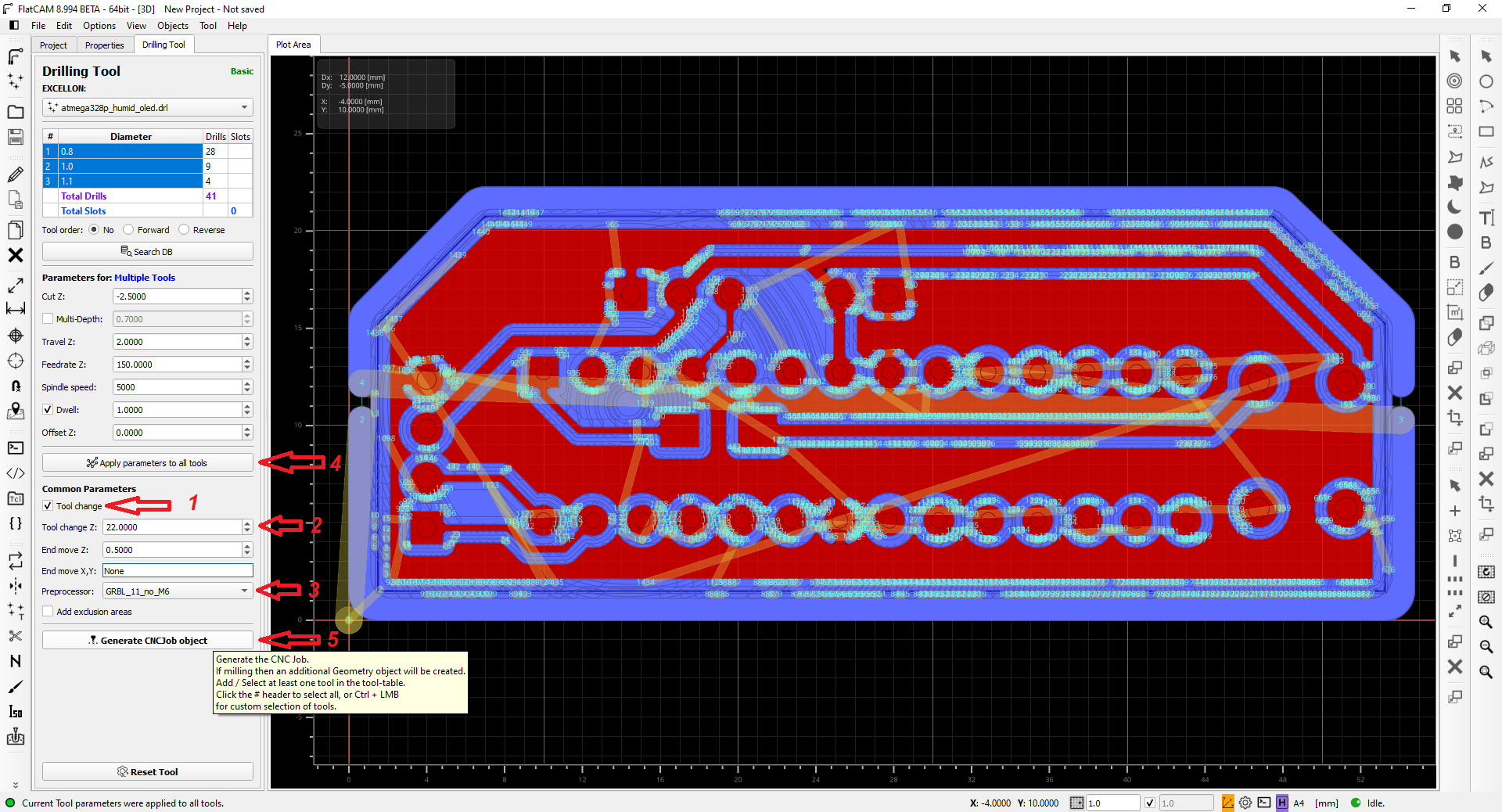This screenshot has width=1502, height=812.
Task: Click the Add Circle icon in far-right toolbar
Action: pos(1486,81)
